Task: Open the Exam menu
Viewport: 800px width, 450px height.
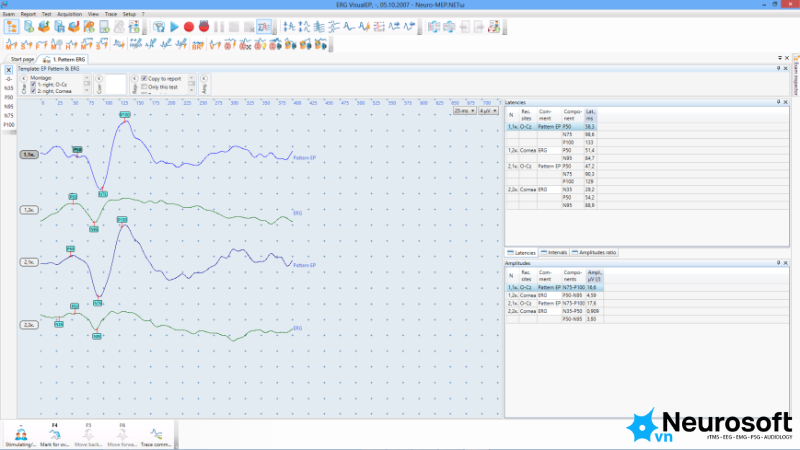Action: tap(9, 14)
